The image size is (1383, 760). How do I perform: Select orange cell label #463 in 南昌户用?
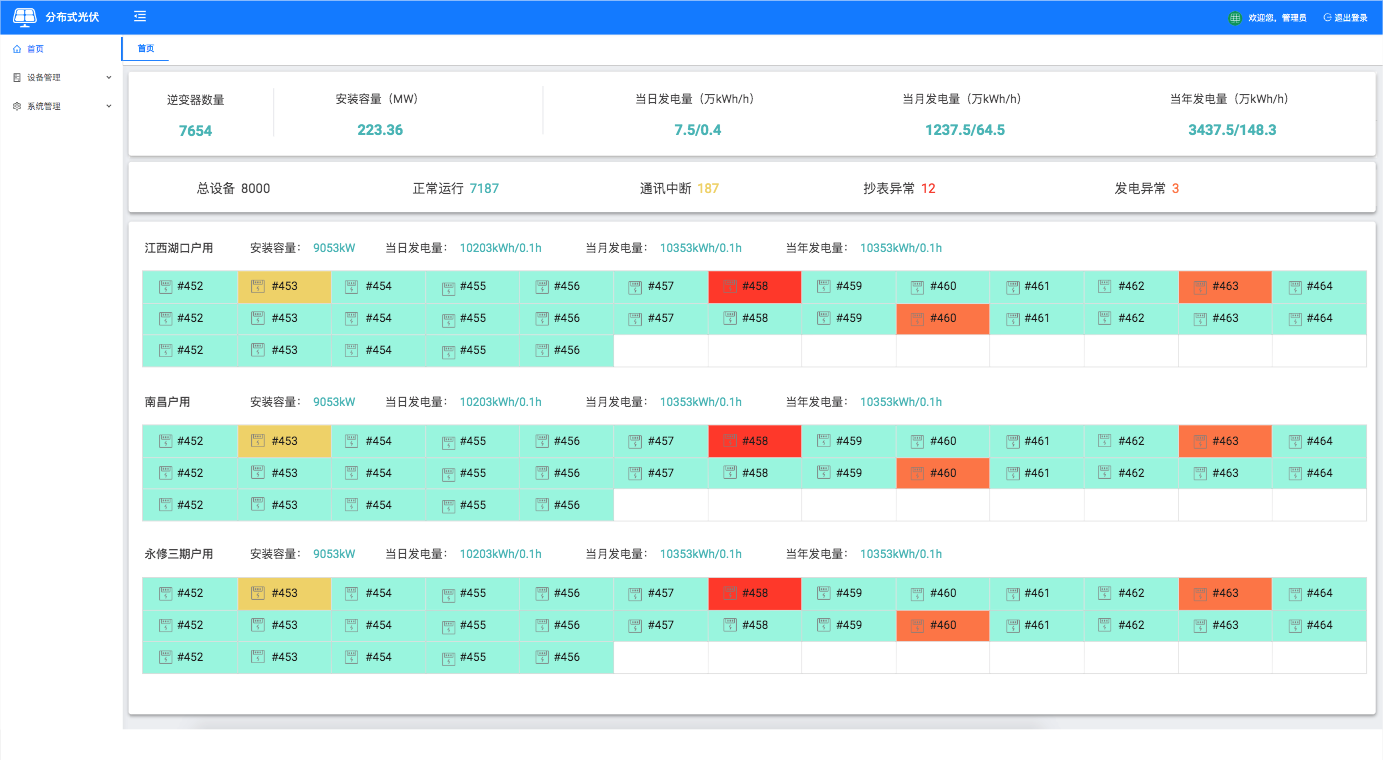[x=1225, y=441]
